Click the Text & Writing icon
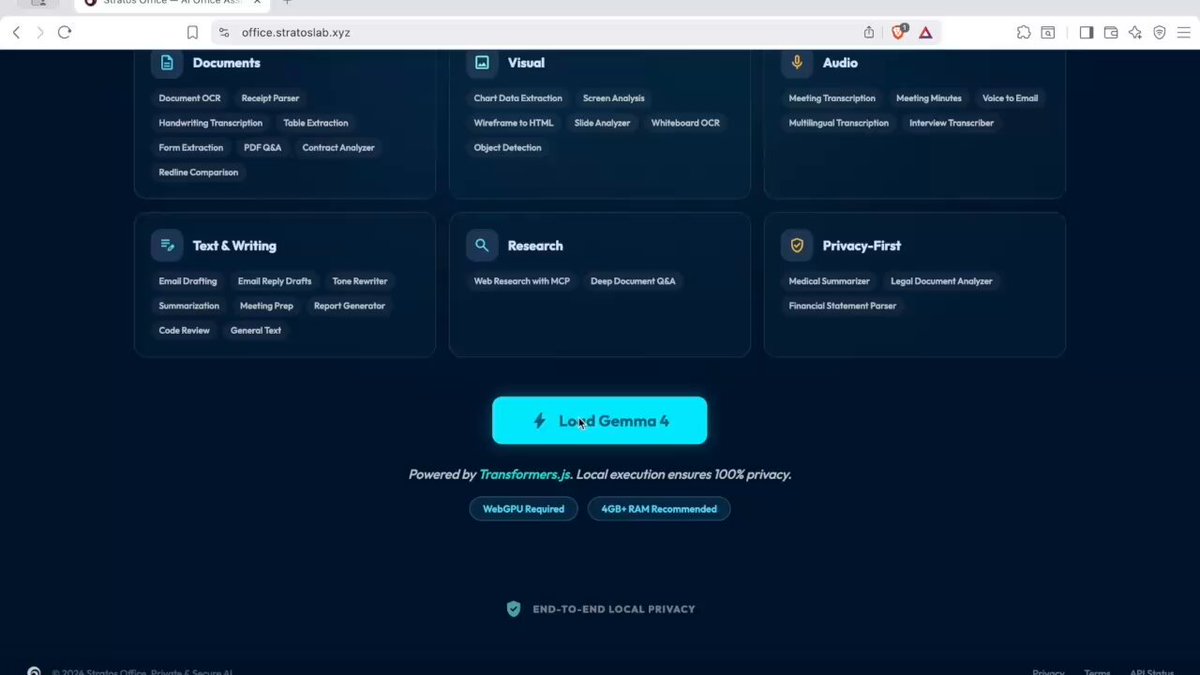Image resolution: width=1200 pixels, height=675 pixels. coord(167,245)
